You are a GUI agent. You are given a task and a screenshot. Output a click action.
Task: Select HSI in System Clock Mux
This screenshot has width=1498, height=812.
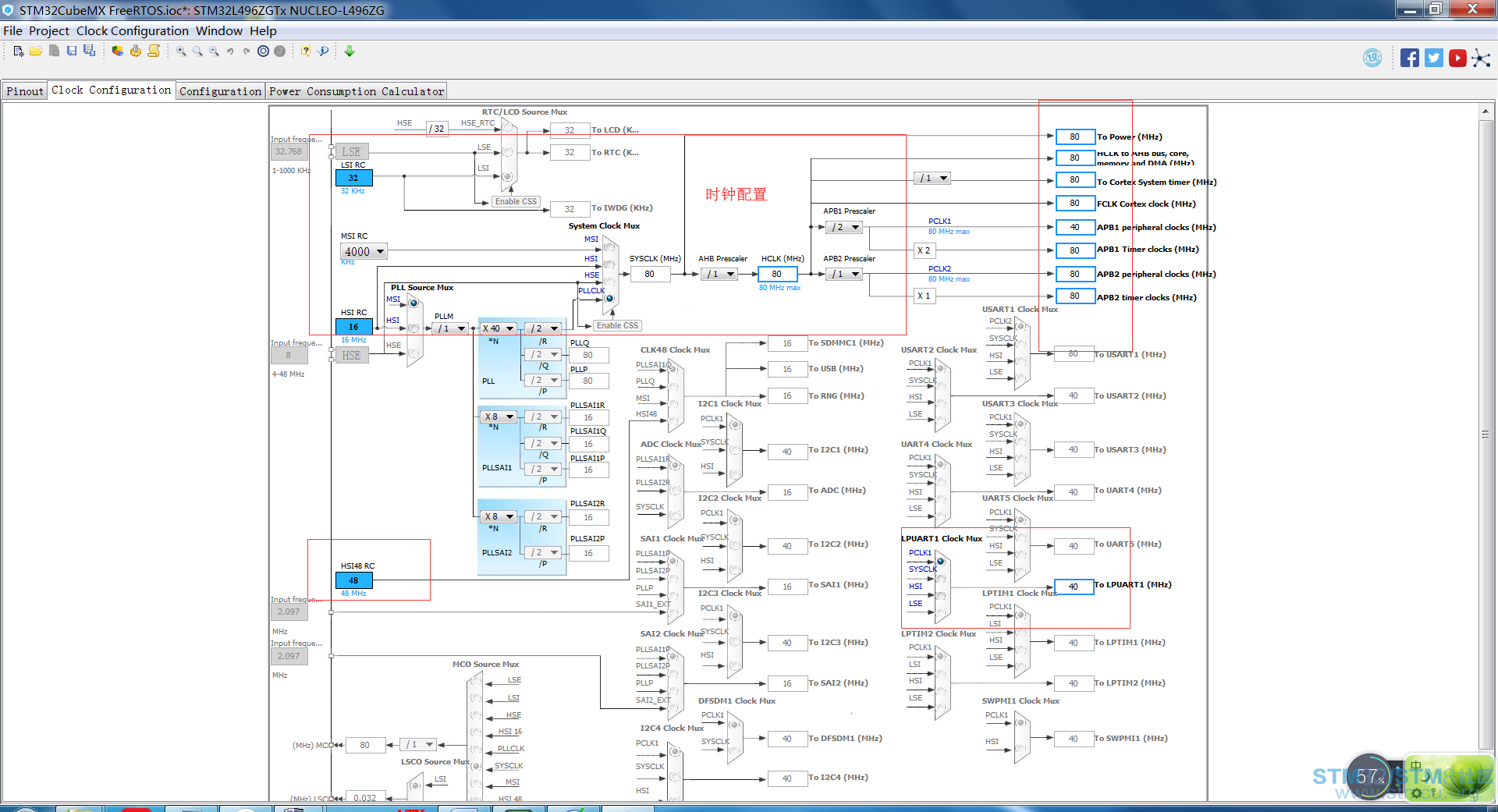609,264
